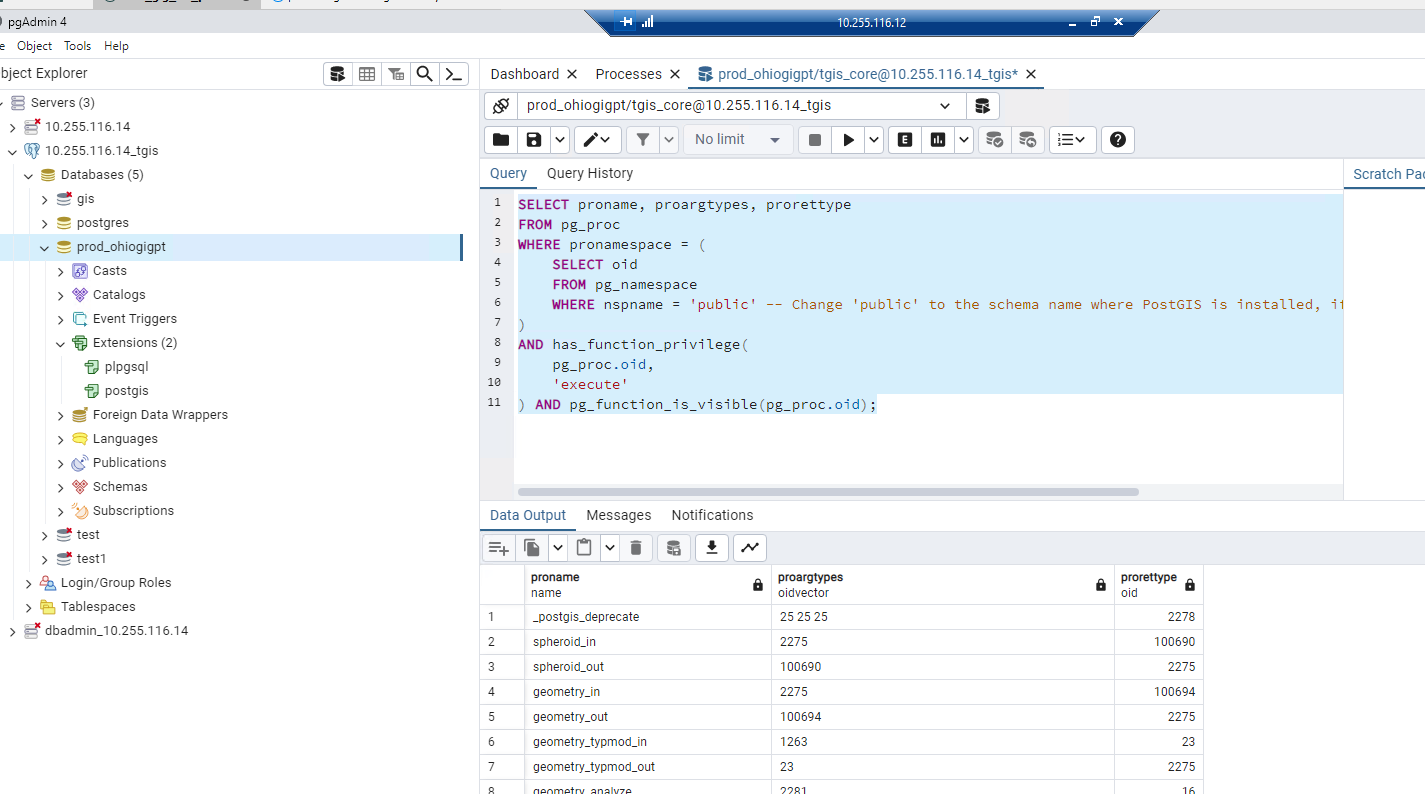Open the No limit rows dropdown

(x=738, y=140)
